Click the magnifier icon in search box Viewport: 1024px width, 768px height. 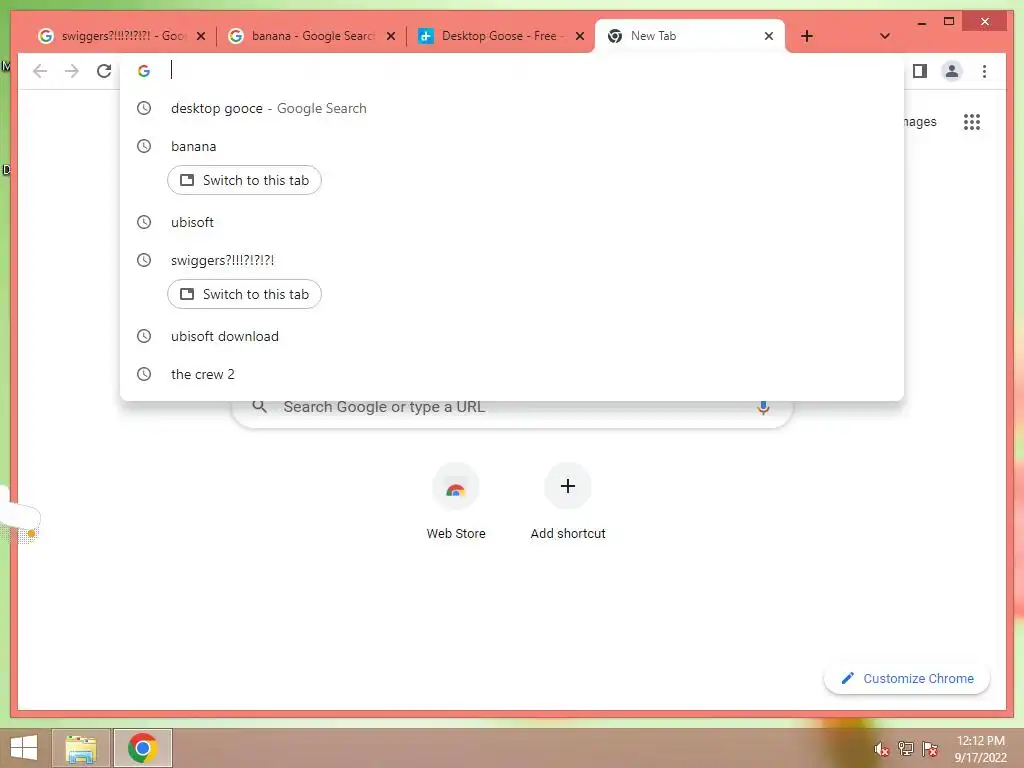tap(259, 407)
